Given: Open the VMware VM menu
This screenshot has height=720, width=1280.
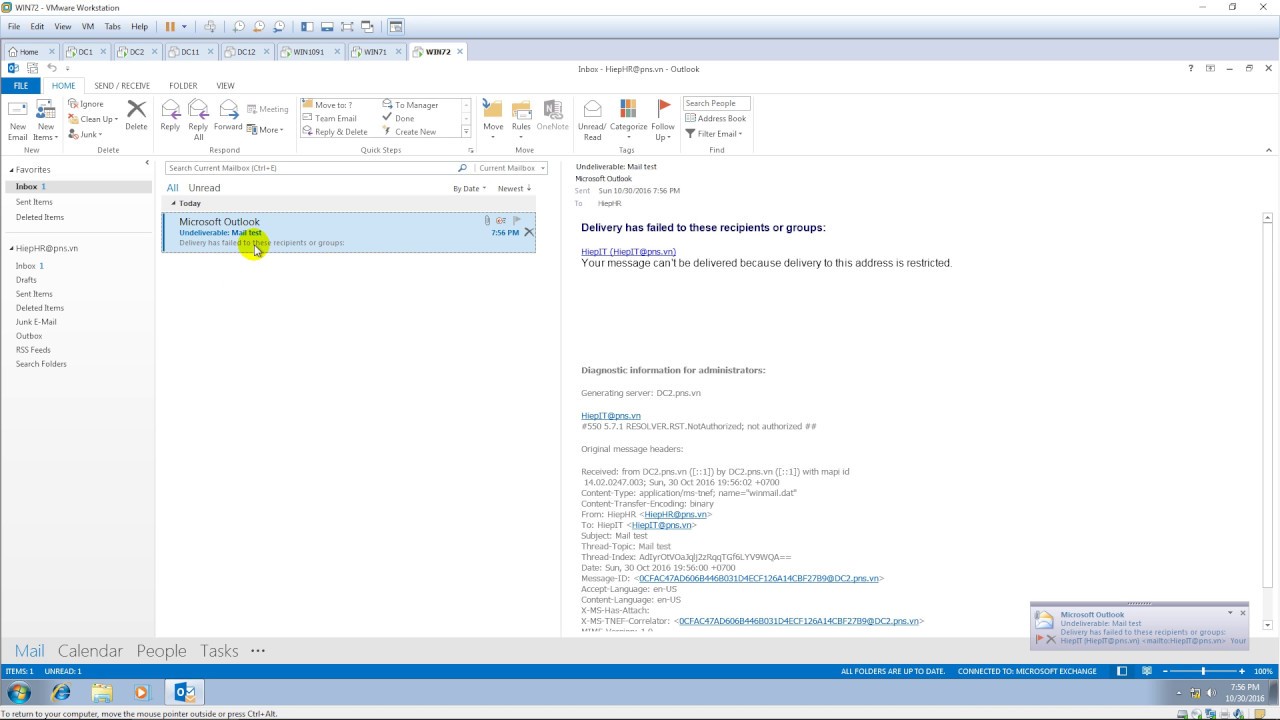Looking at the screenshot, I should (x=86, y=26).
